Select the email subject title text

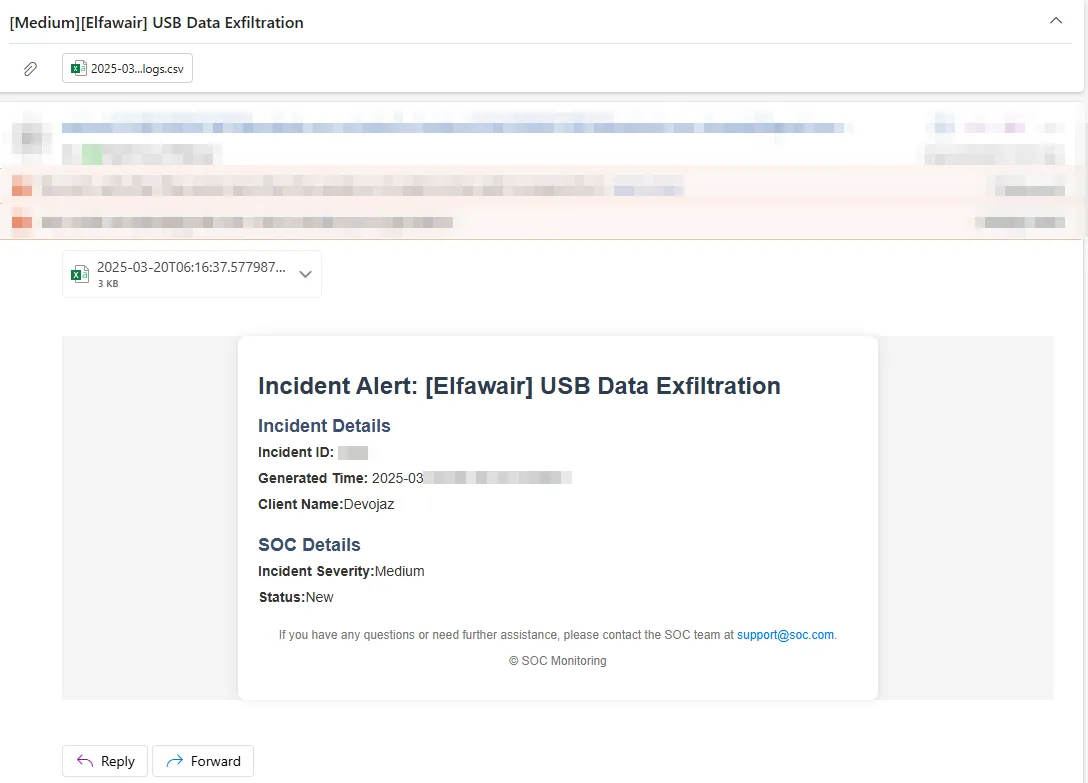tap(156, 22)
